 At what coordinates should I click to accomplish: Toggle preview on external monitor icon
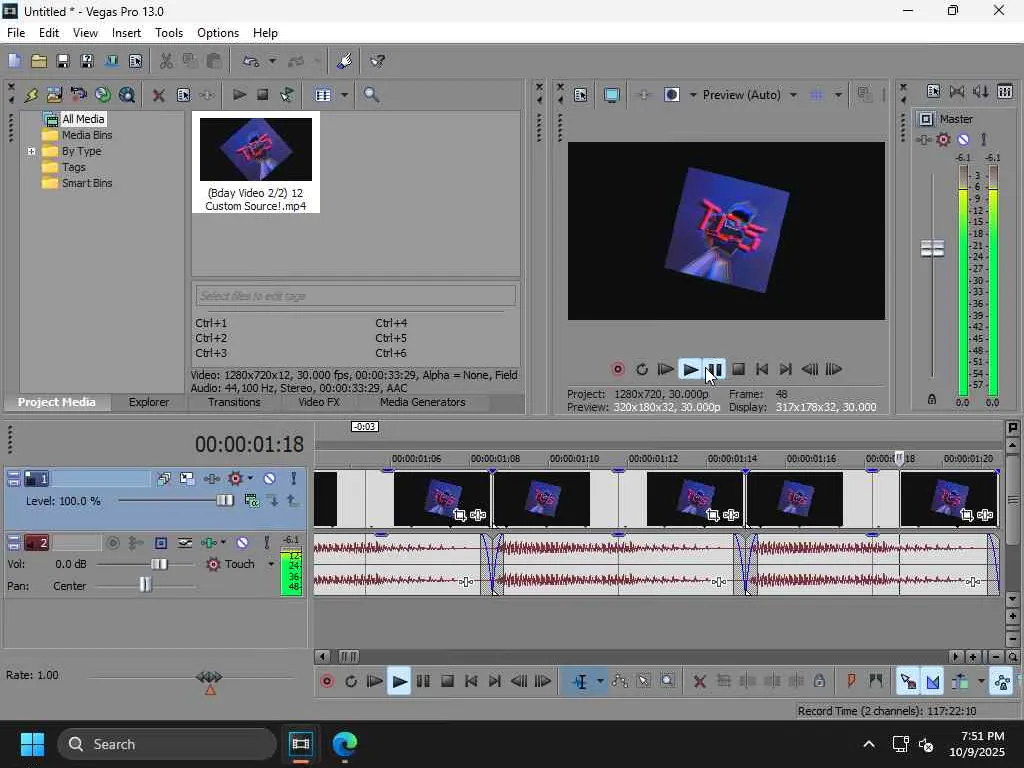coord(611,95)
